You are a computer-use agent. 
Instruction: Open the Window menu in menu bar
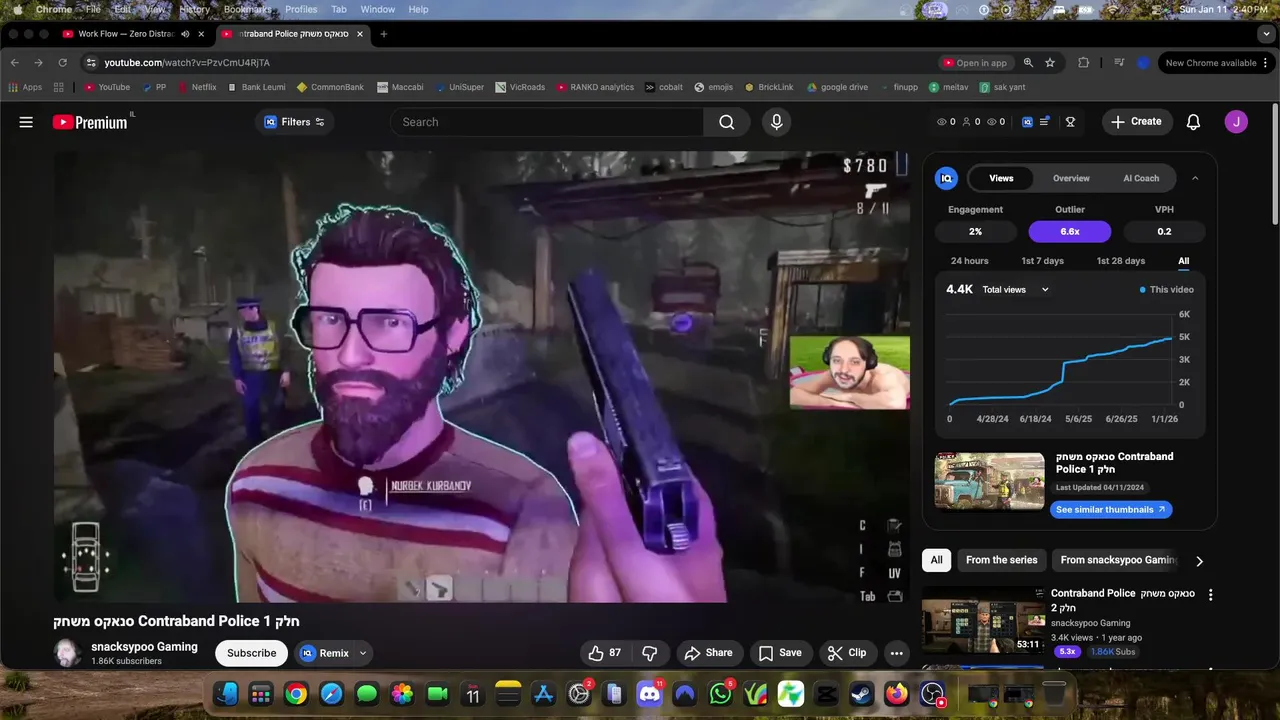pos(377,9)
